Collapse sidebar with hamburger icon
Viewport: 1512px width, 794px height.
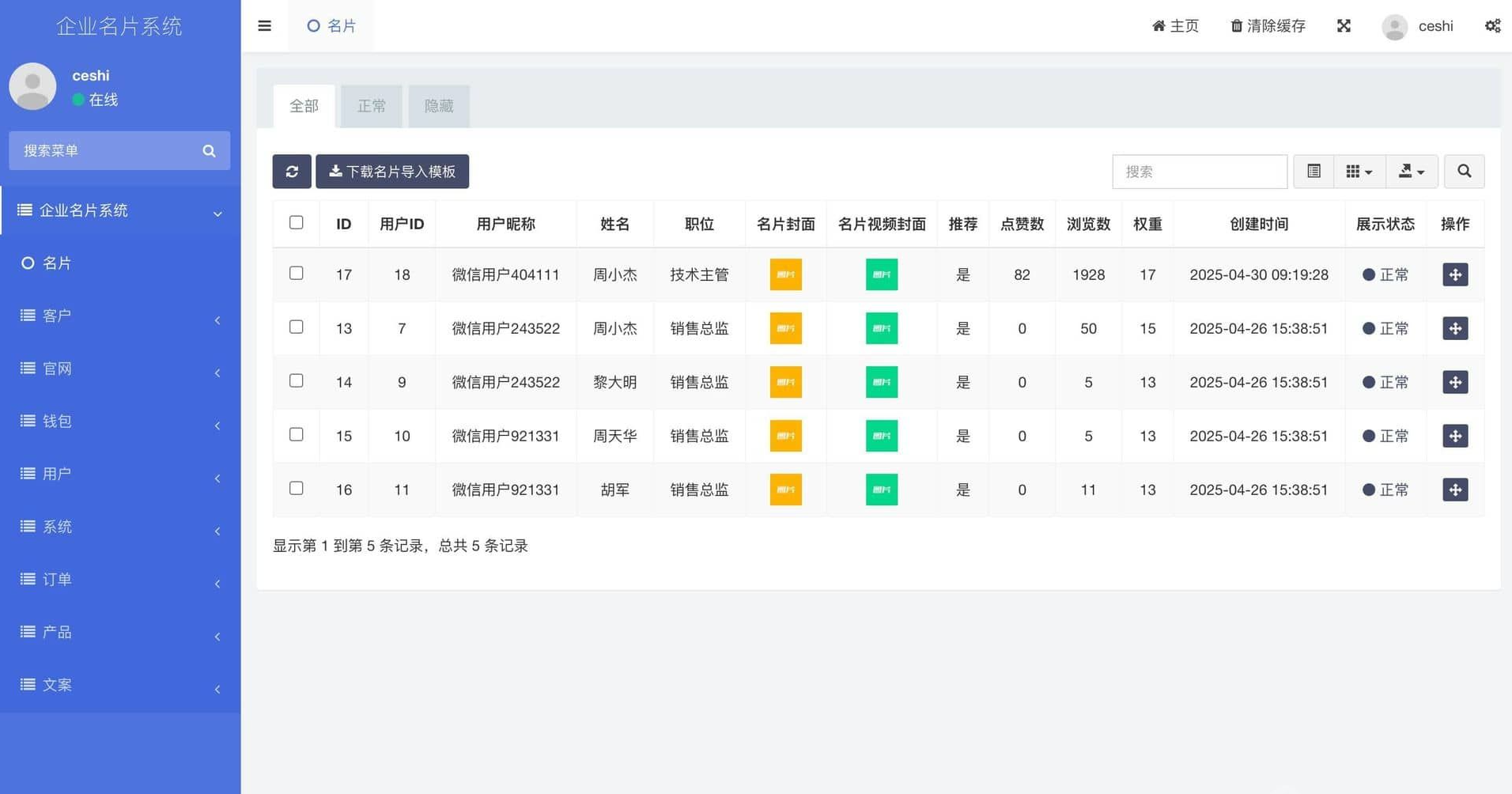tap(264, 25)
